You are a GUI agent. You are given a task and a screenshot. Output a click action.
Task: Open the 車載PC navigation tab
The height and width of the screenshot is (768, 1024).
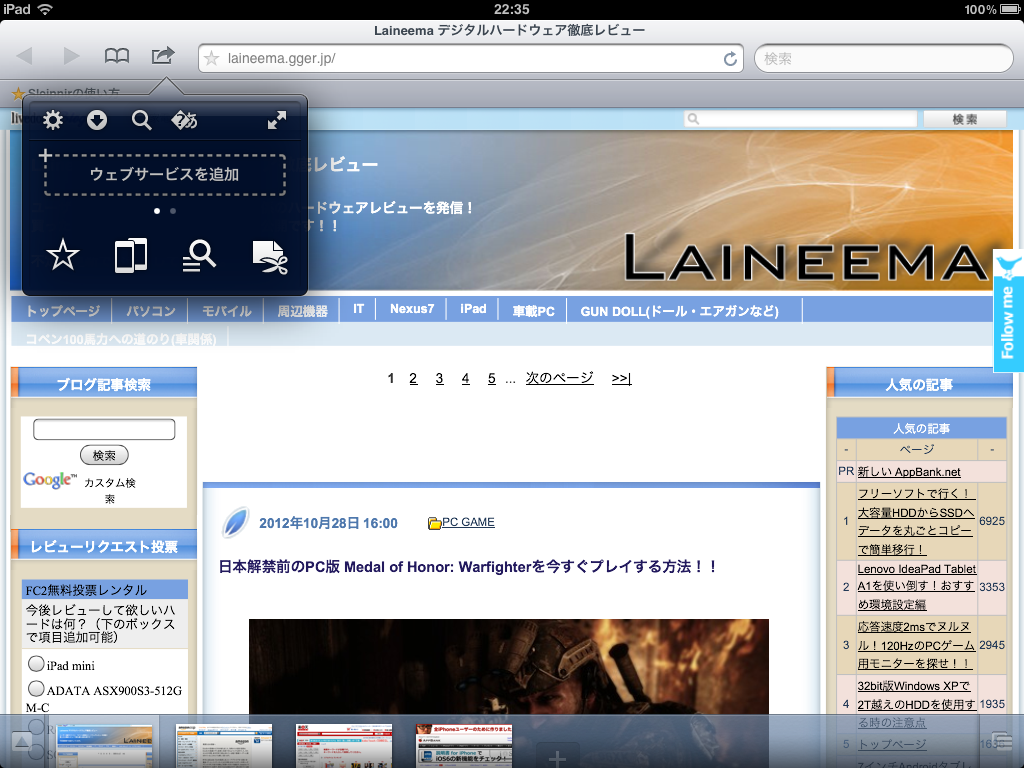point(533,311)
